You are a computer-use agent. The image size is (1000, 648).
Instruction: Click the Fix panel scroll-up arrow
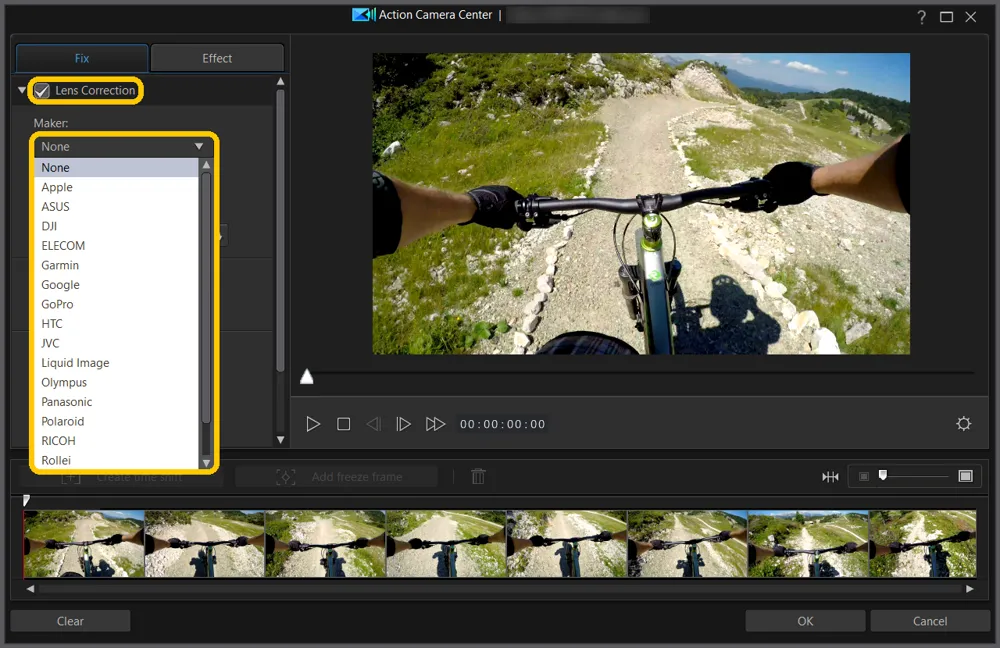tap(281, 82)
